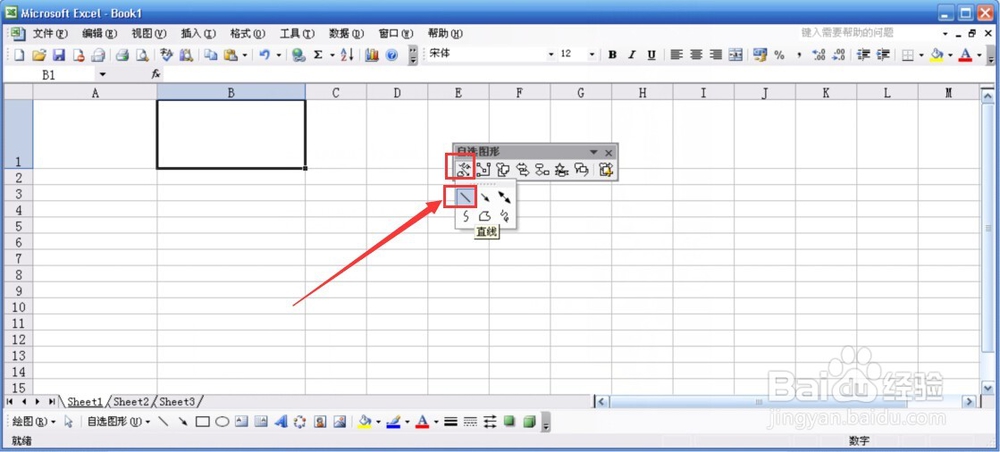Viewport: 1000px width, 452px height.
Task: Open Flowchart category in AutoShapes toolbar
Action: click(x=542, y=170)
